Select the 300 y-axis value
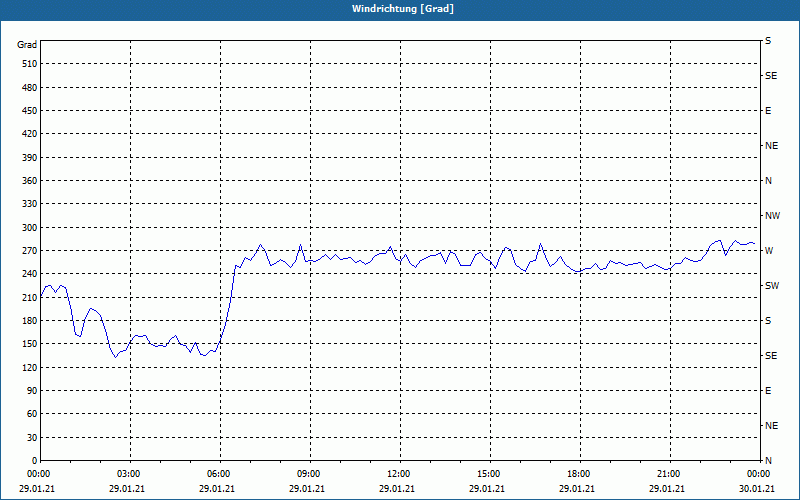800x500 pixels. [30, 228]
